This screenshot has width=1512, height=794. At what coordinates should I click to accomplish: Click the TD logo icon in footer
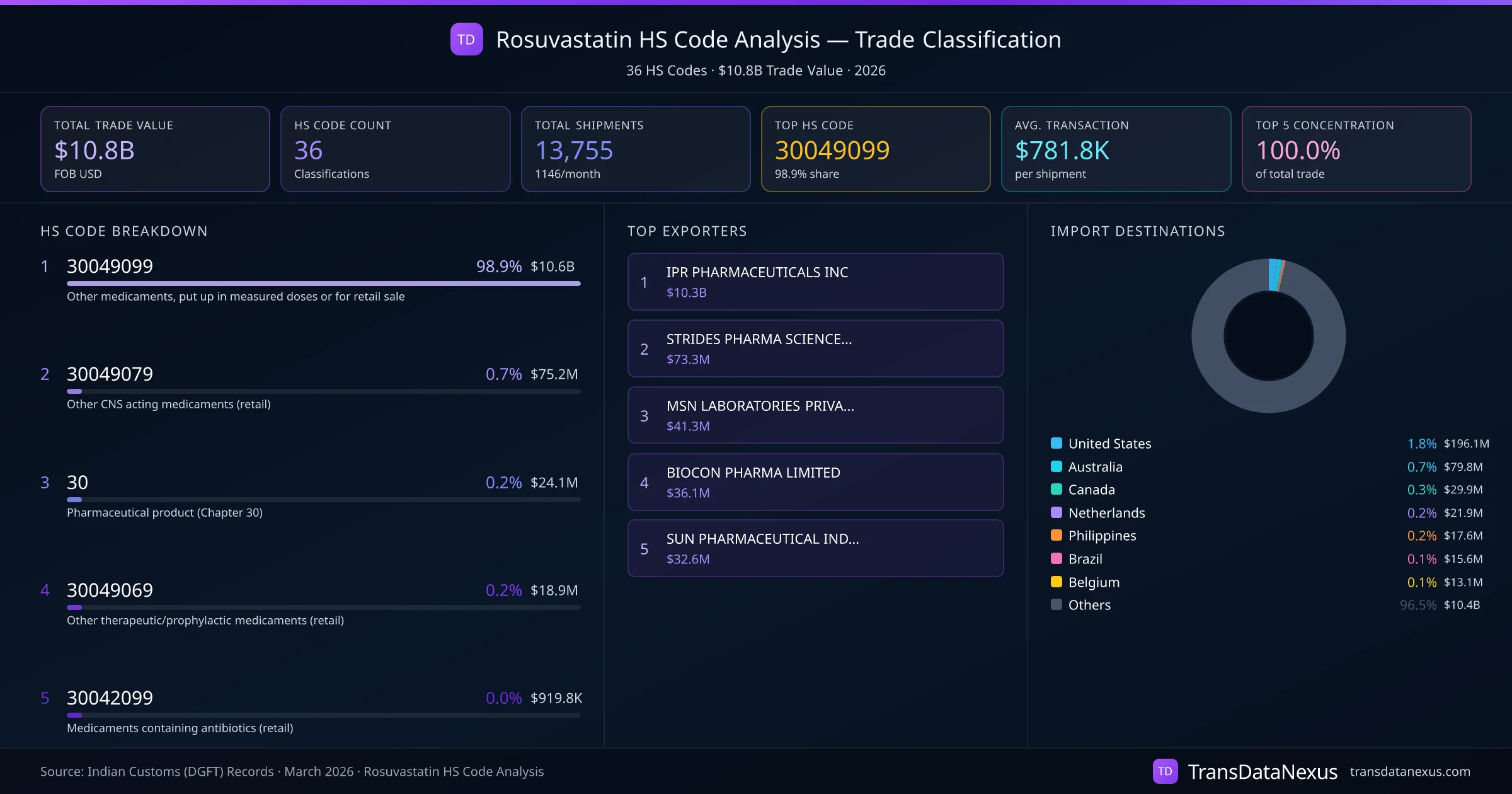pos(1165,771)
